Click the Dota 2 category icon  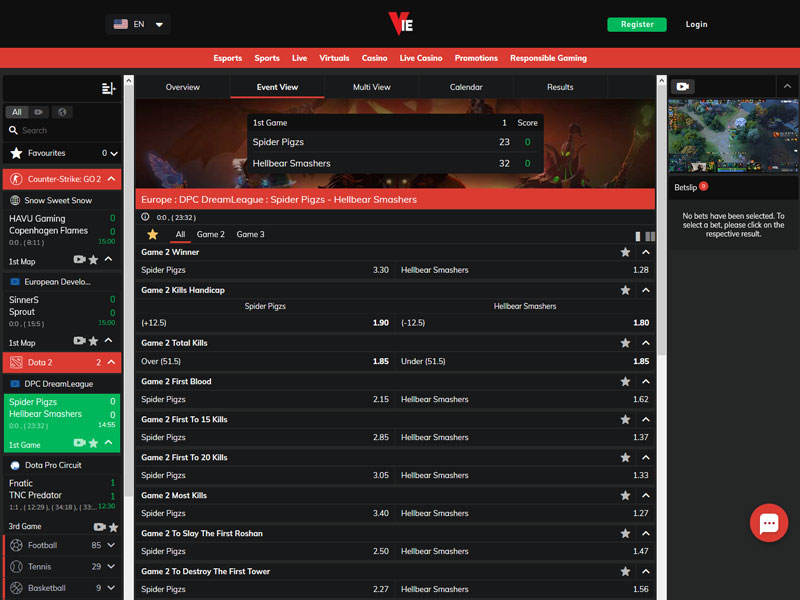(16, 362)
